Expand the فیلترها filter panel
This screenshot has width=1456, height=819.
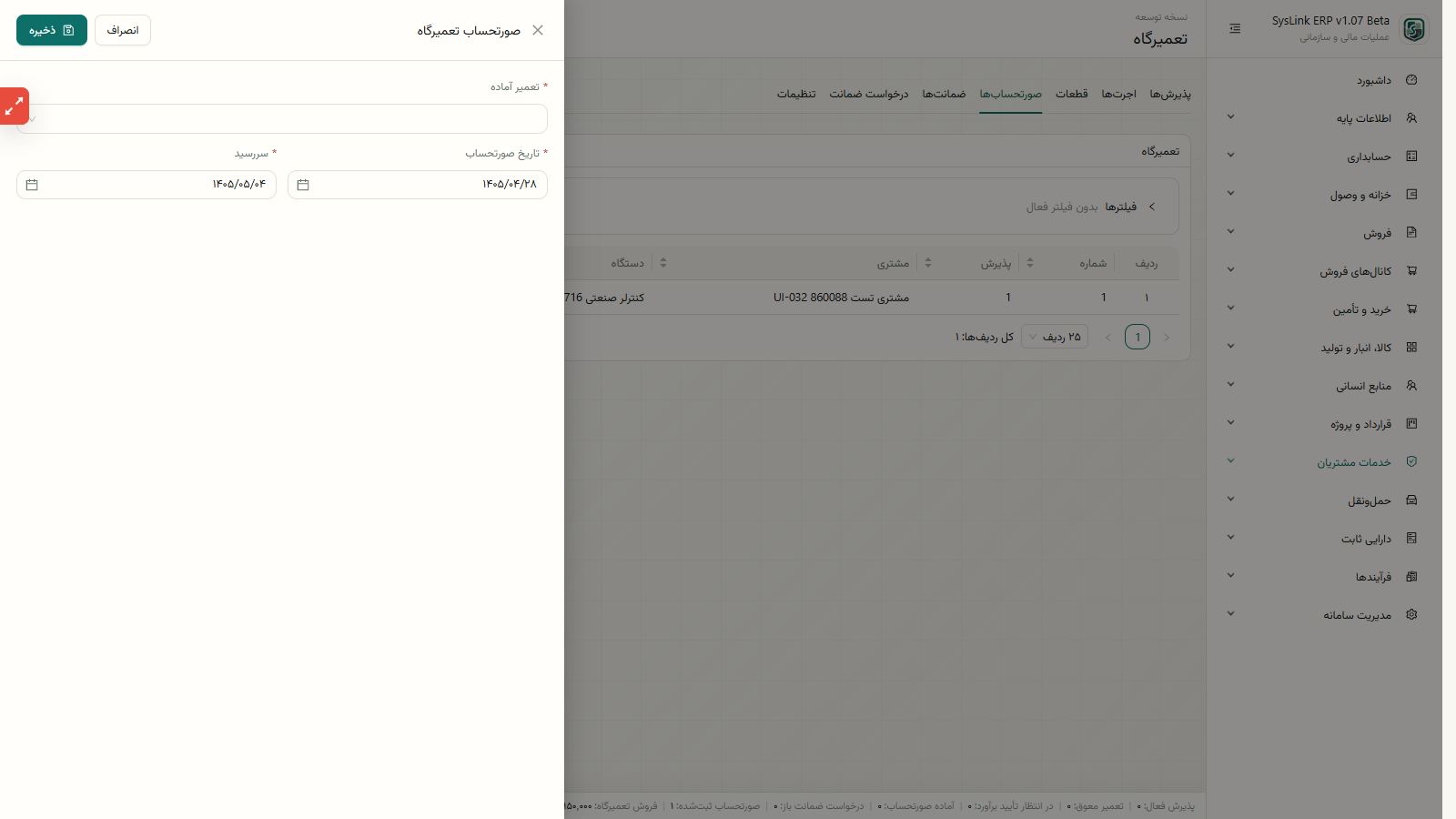(x=1151, y=207)
